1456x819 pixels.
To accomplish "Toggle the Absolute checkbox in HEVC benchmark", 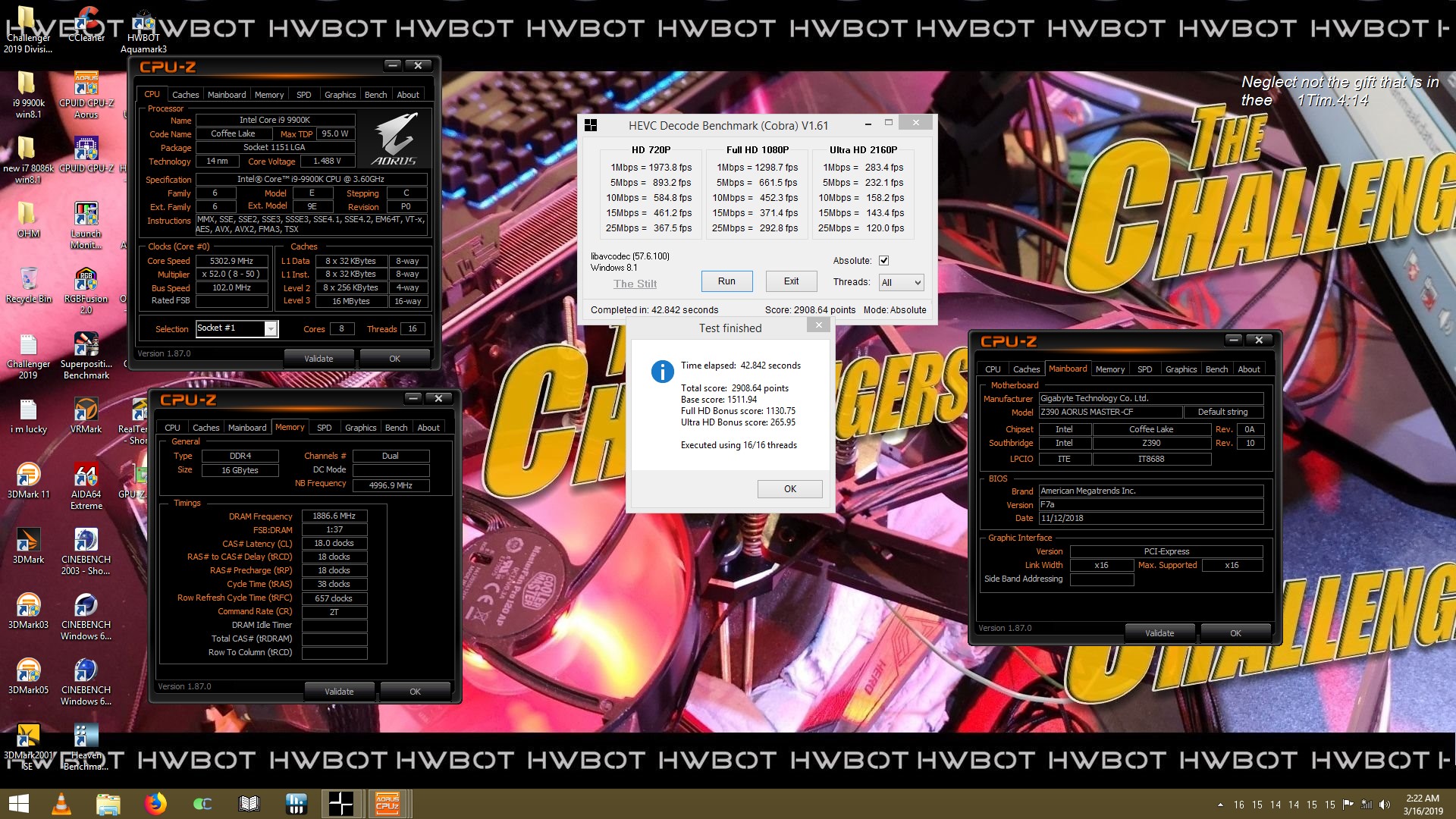I will tap(883, 260).
